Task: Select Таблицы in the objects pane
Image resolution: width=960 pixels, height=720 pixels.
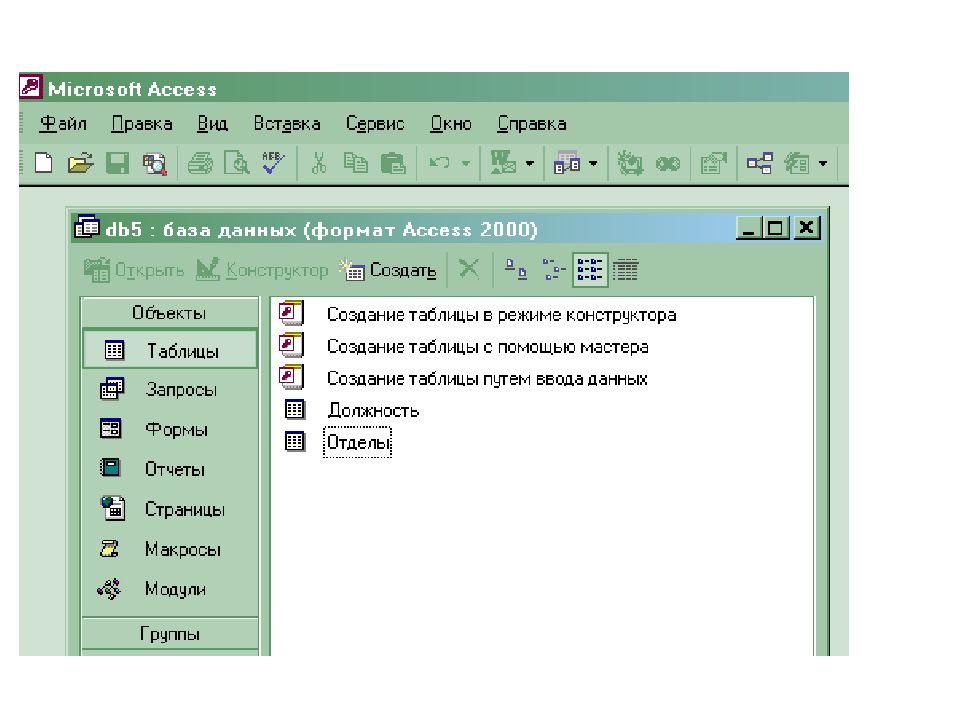Action: tap(170, 350)
